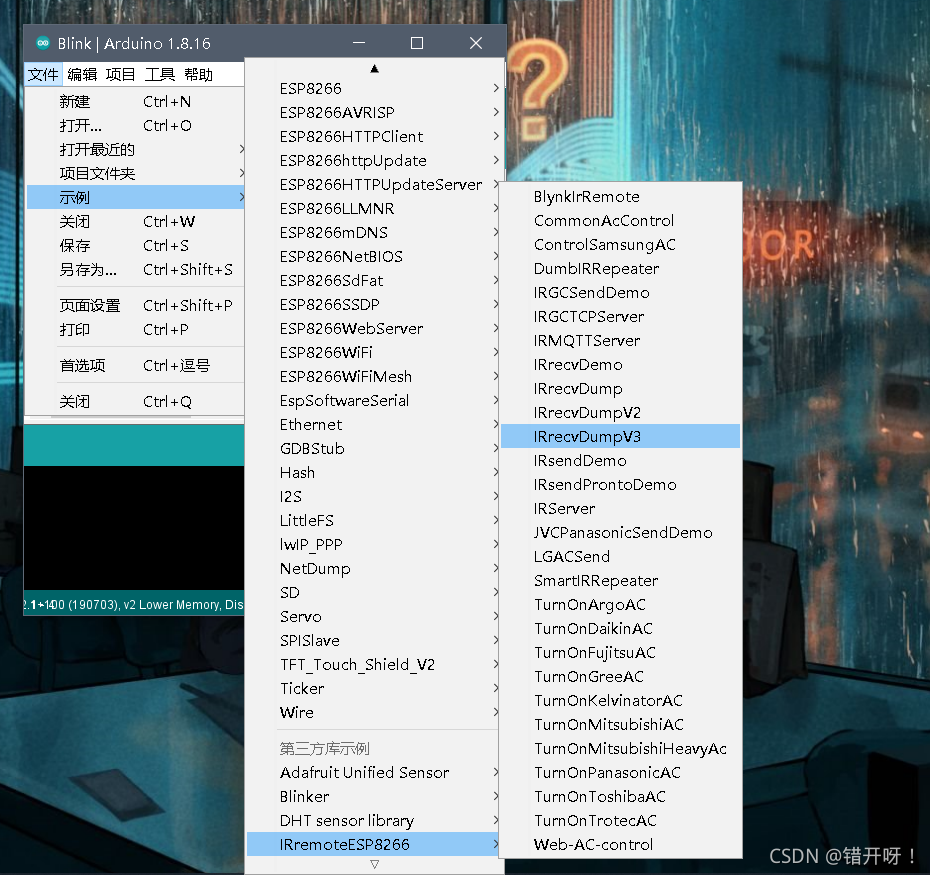
Task: Open the TurnOnGreeAC example
Action: 620,677
